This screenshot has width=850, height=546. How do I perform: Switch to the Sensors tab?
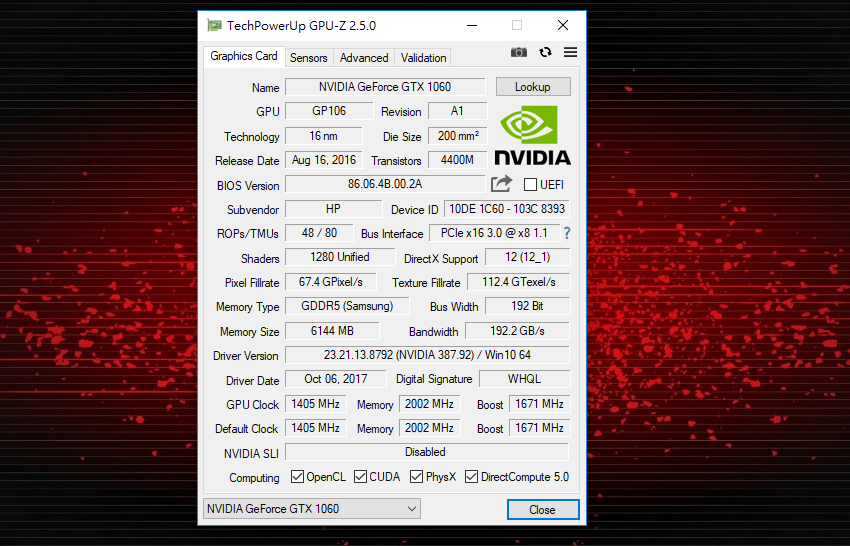pyautogui.click(x=308, y=57)
